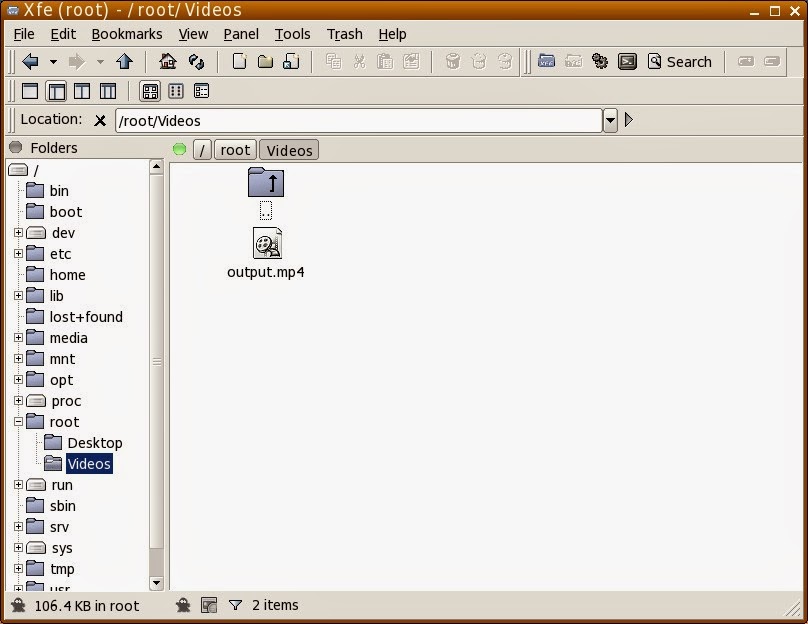The width and height of the screenshot is (808, 624).
Task: Create a new folder
Action: click(x=265, y=62)
